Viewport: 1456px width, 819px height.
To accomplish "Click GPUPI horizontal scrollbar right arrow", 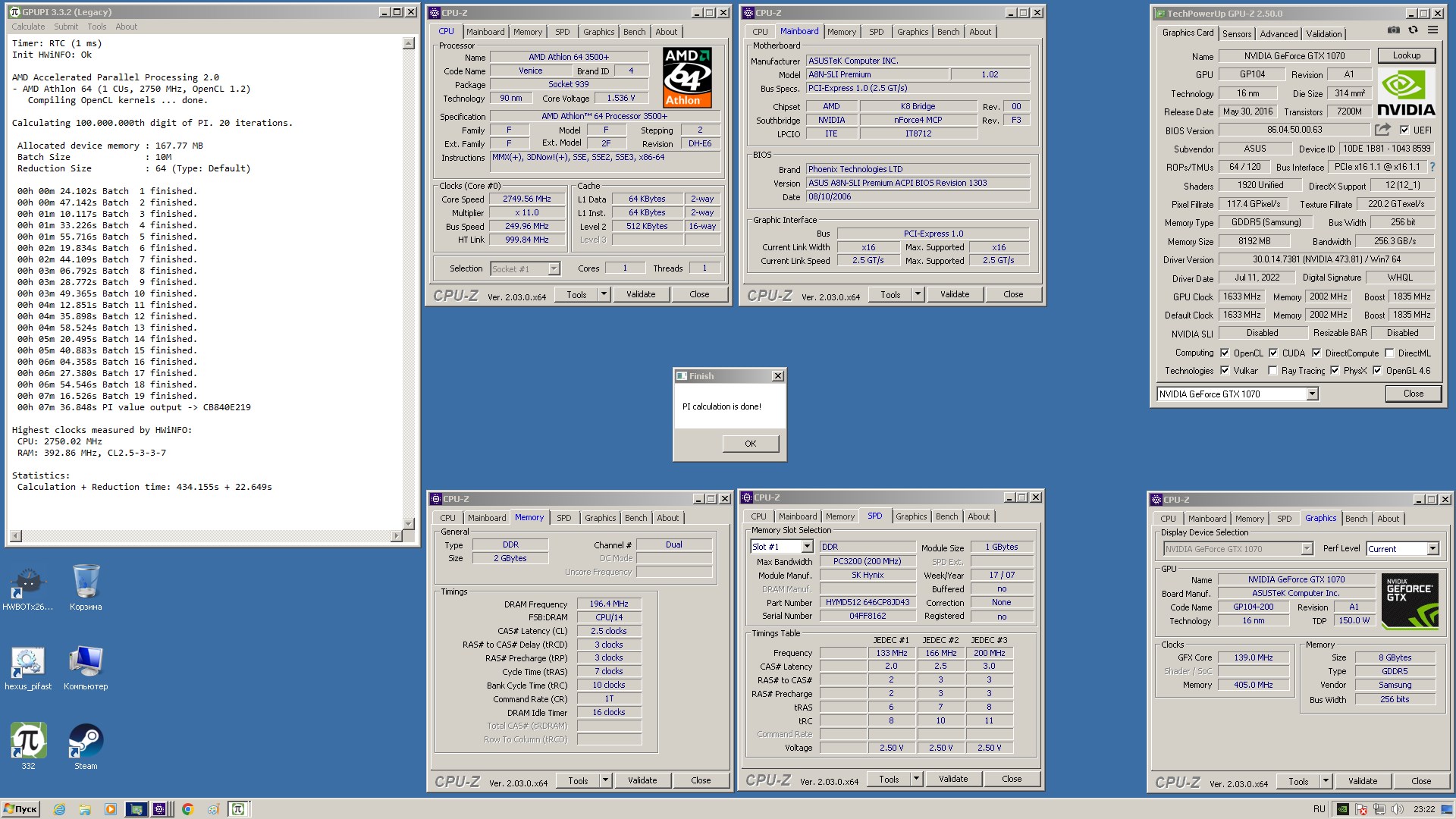I will tap(396, 536).
